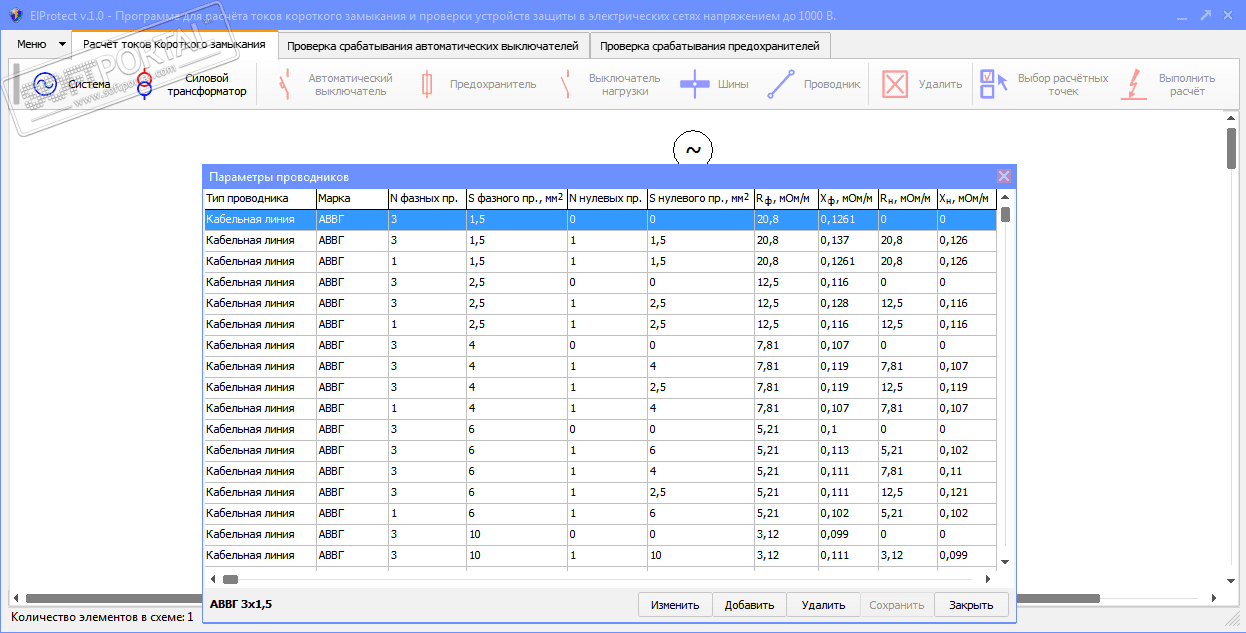Click the Проводник conductor tool

pyautogui.click(x=781, y=85)
